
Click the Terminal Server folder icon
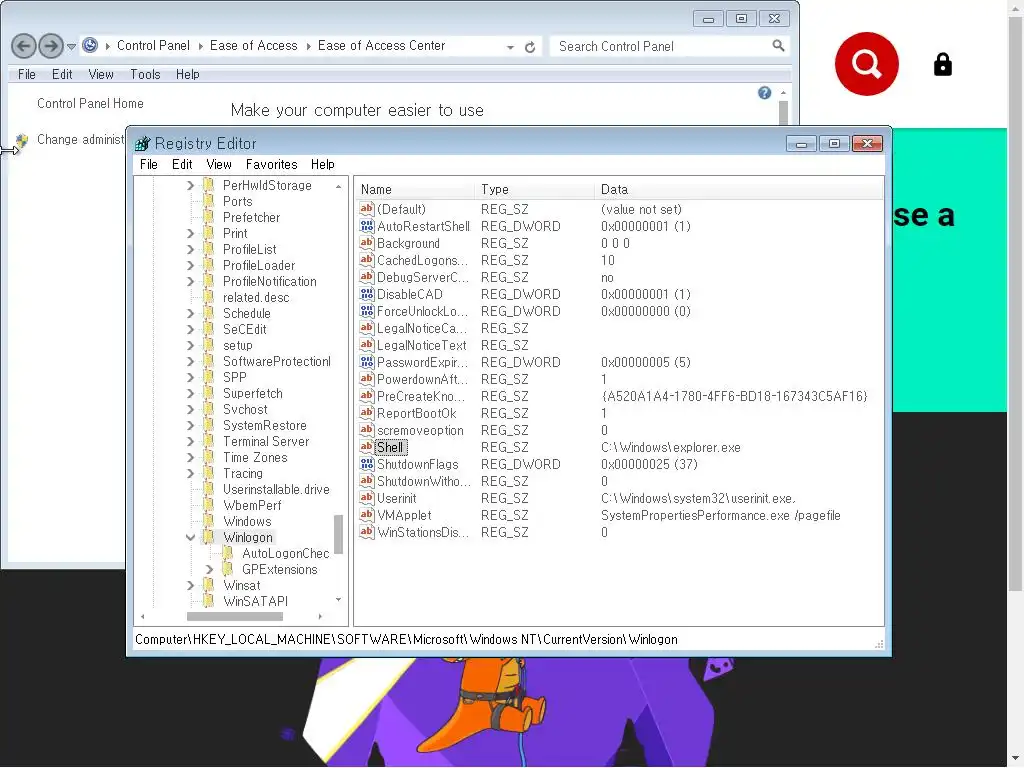coord(208,441)
